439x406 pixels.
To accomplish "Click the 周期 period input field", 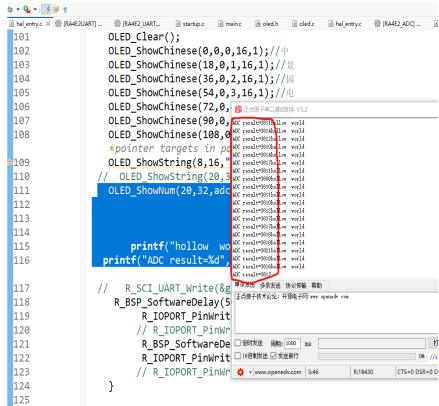I will [x=292, y=343].
